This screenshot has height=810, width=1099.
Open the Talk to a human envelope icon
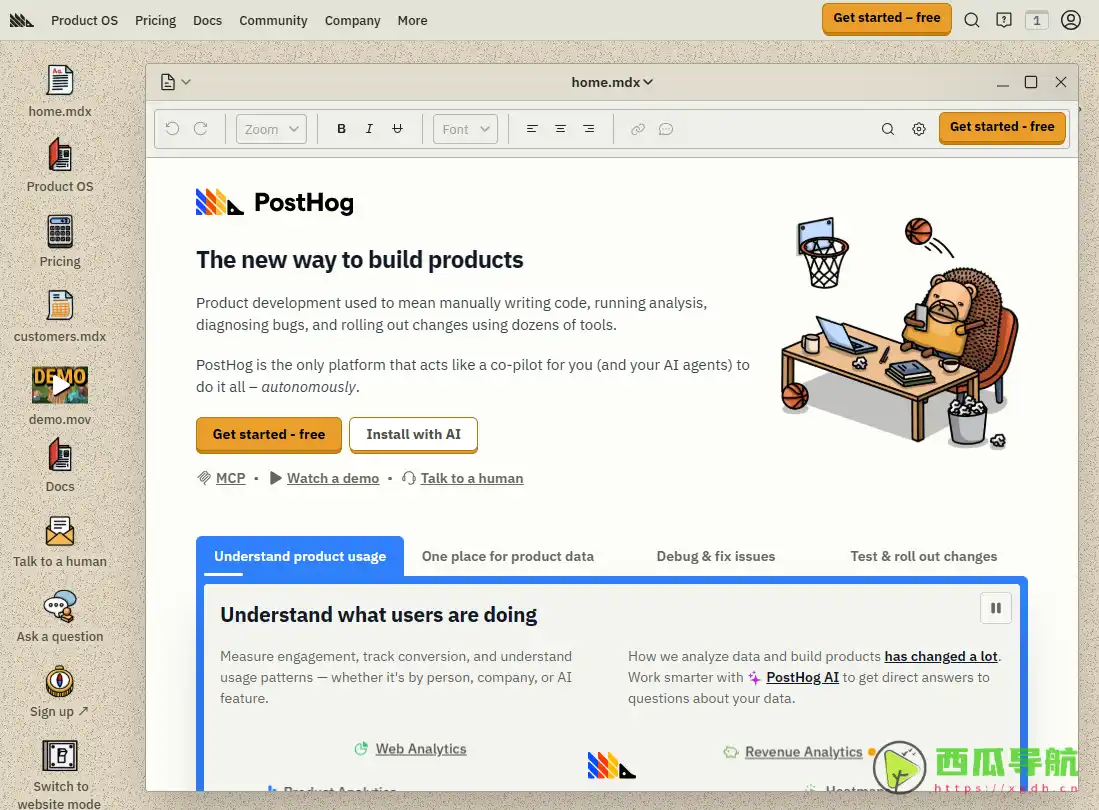tap(60, 531)
